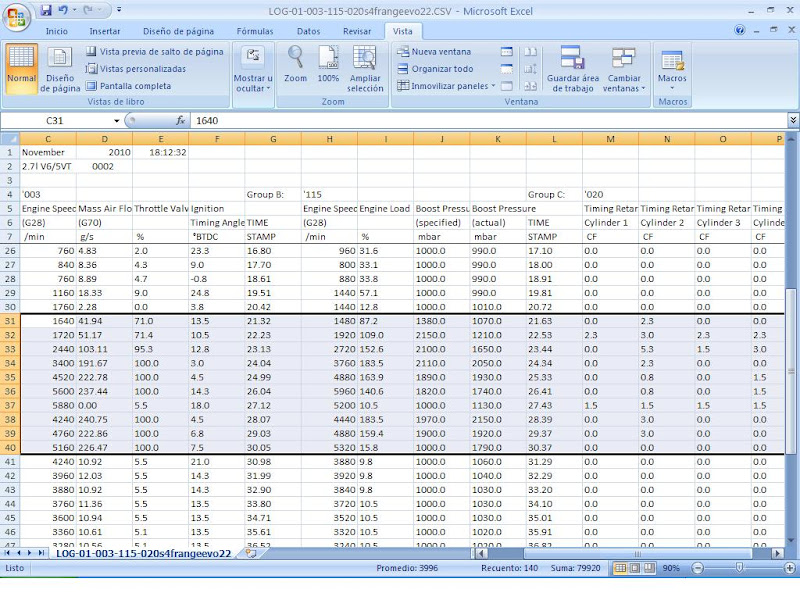Open the Undo history dropdown arrow
Viewport: 800px width, 600px height.
click(x=74, y=10)
